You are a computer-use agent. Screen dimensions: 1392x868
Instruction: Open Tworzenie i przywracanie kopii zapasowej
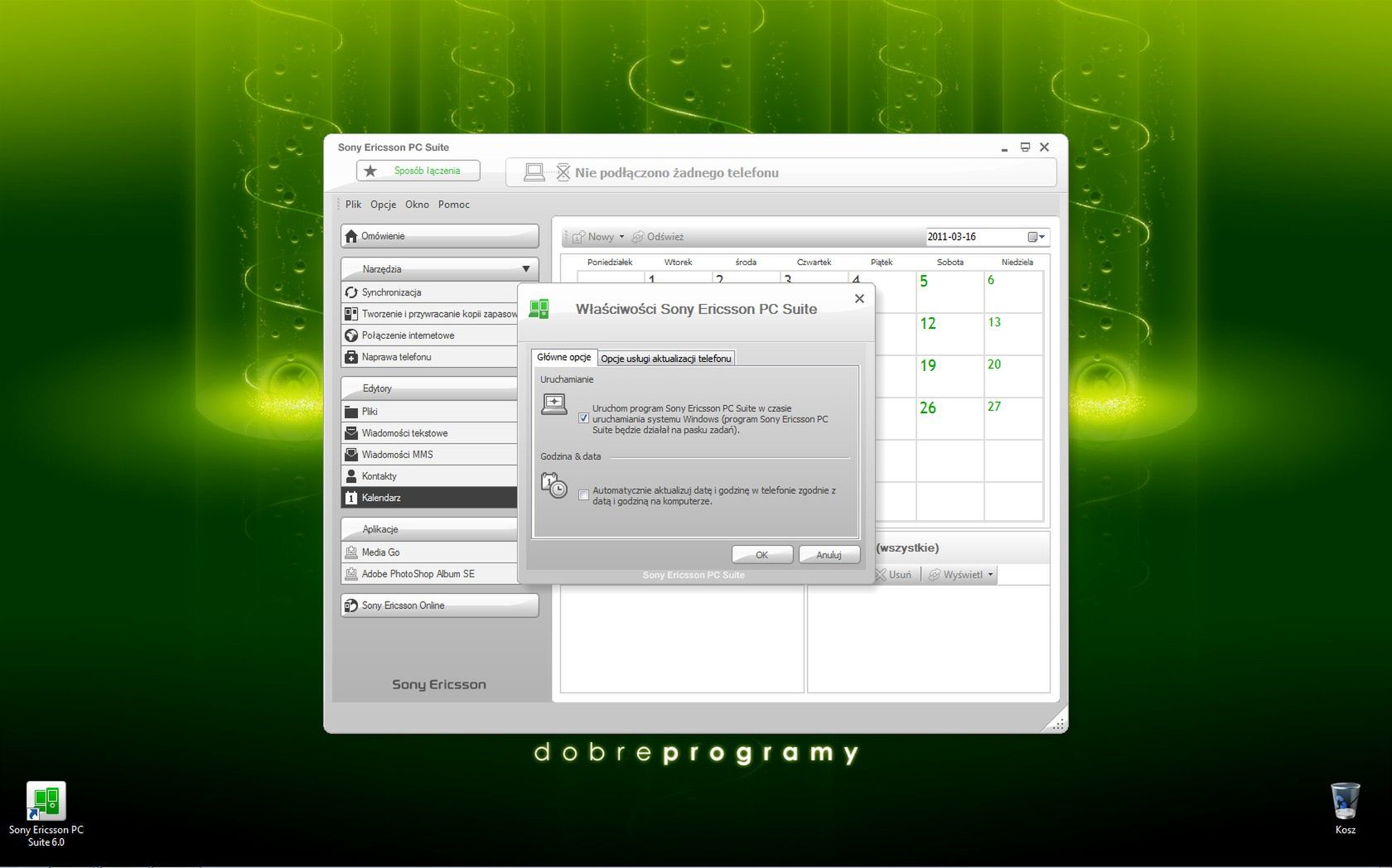pyautogui.click(x=429, y=314)
